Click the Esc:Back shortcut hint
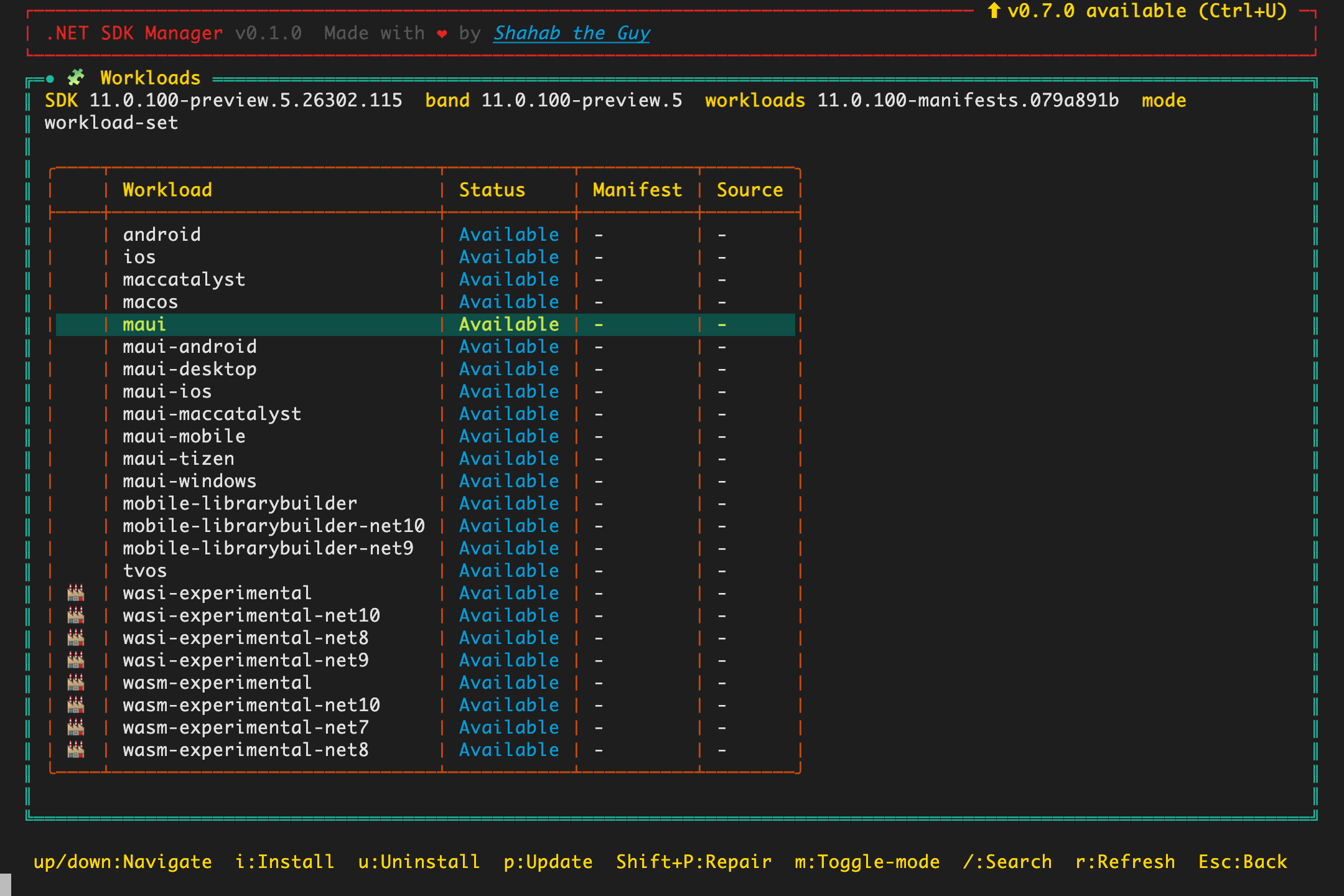The image size is (1344, 896). click(x=1243, y=862)
